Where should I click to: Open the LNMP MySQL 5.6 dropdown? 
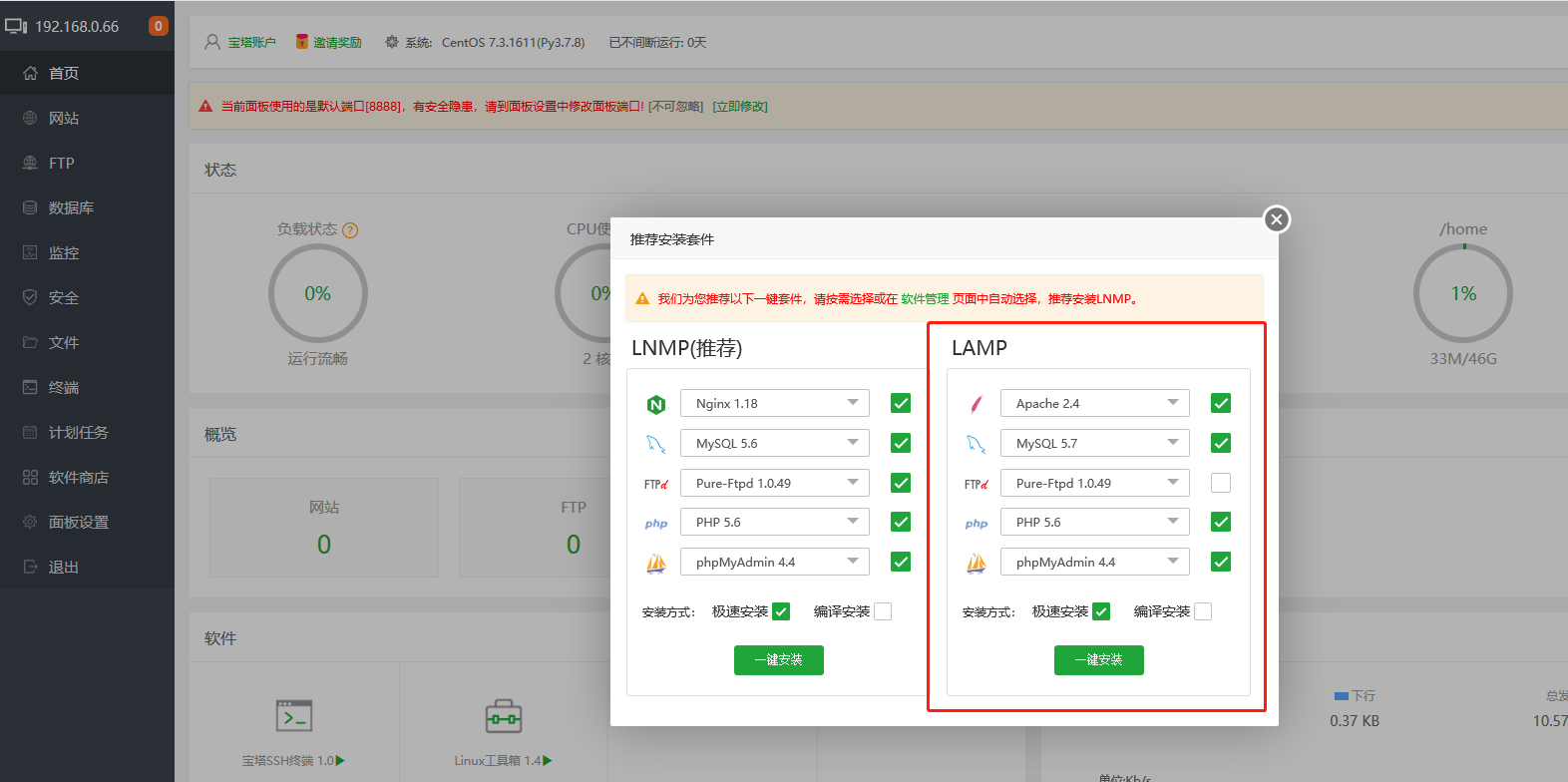[775, 443]
